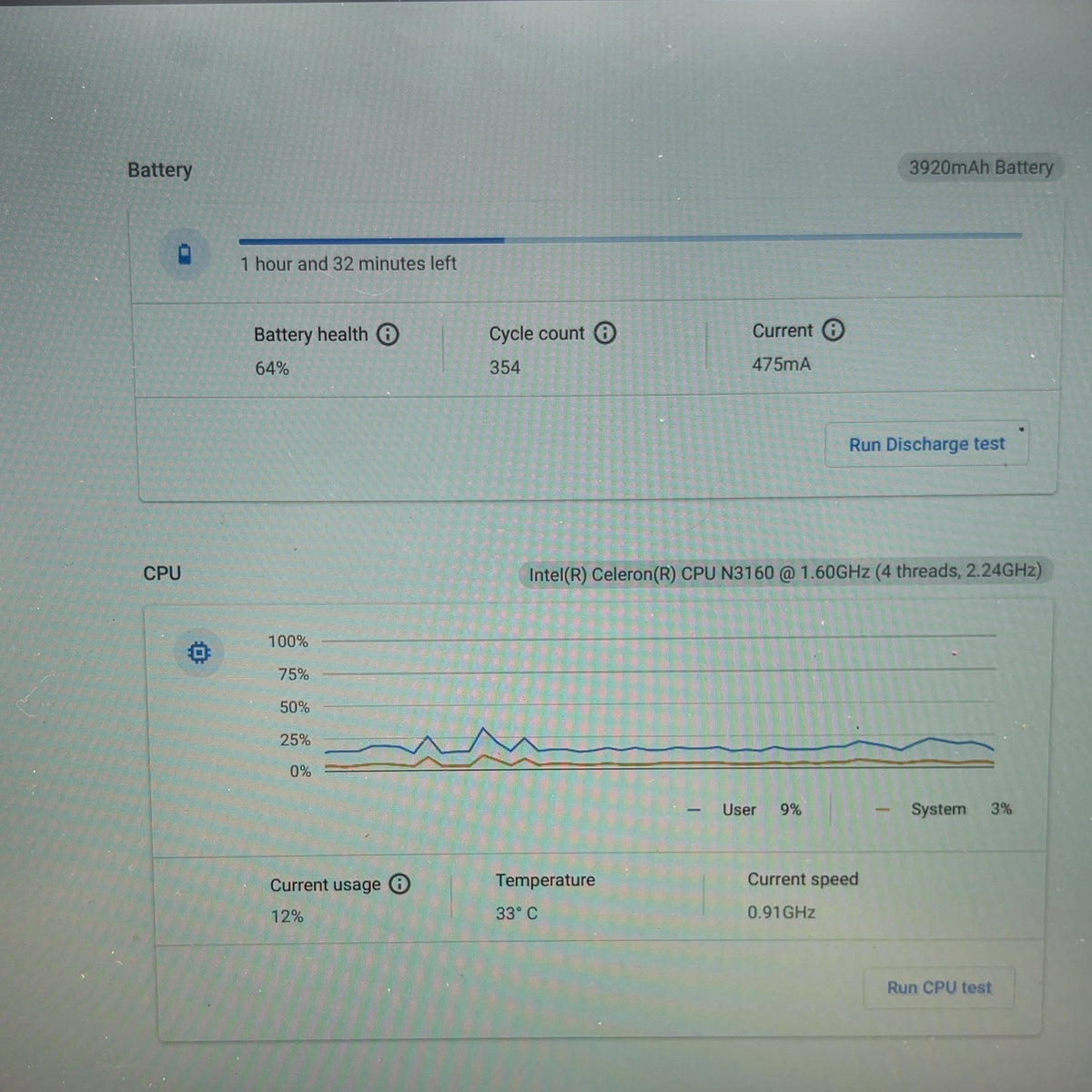Select Current value 475mA
1092x1092 pixels.
click(782, 364)
